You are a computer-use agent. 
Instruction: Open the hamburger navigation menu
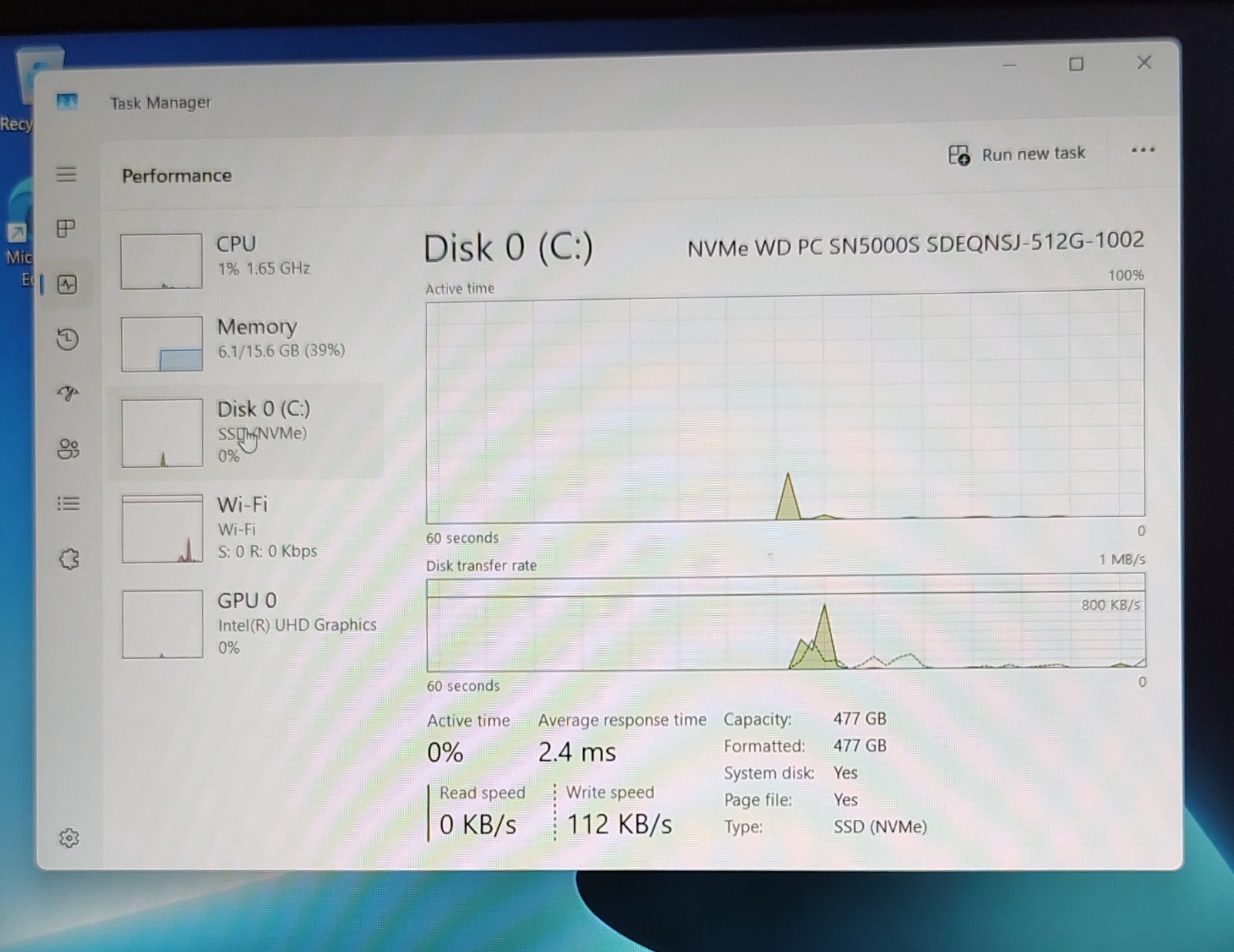point(66,174)
